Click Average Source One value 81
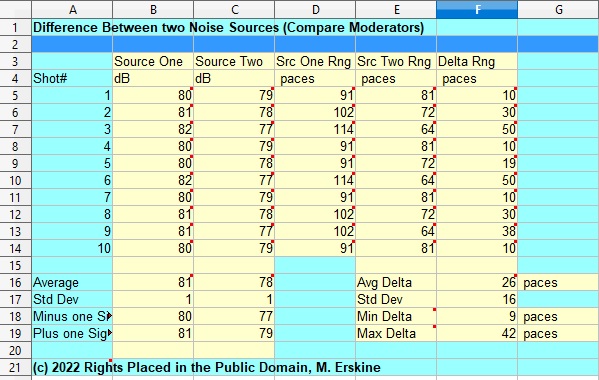 (x=153, y=282)
